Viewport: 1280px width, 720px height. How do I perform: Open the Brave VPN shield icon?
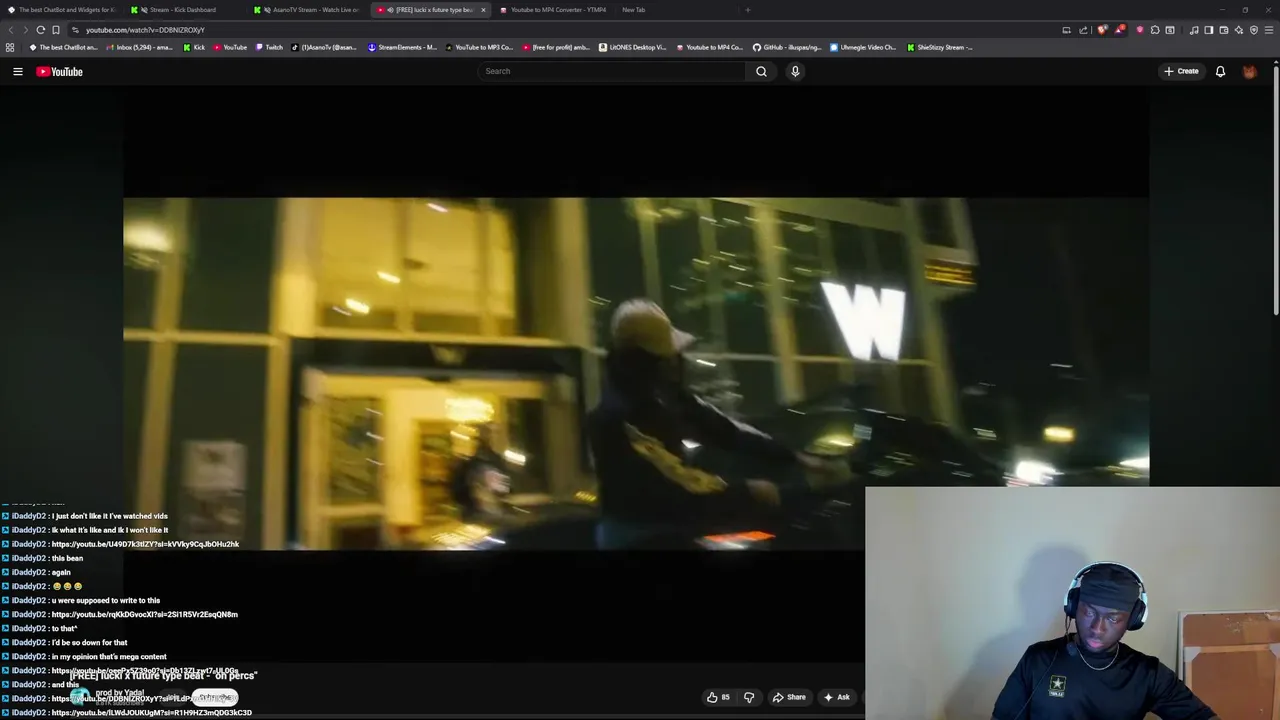pyautogui.click(x=1254, y=30)
